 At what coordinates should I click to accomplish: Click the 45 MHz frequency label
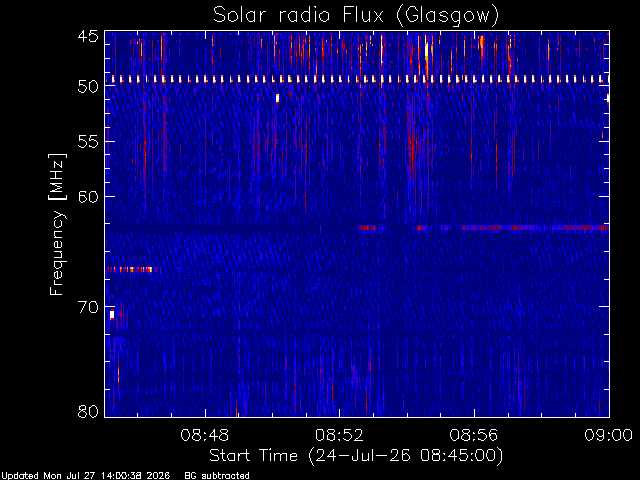(88, 36)
